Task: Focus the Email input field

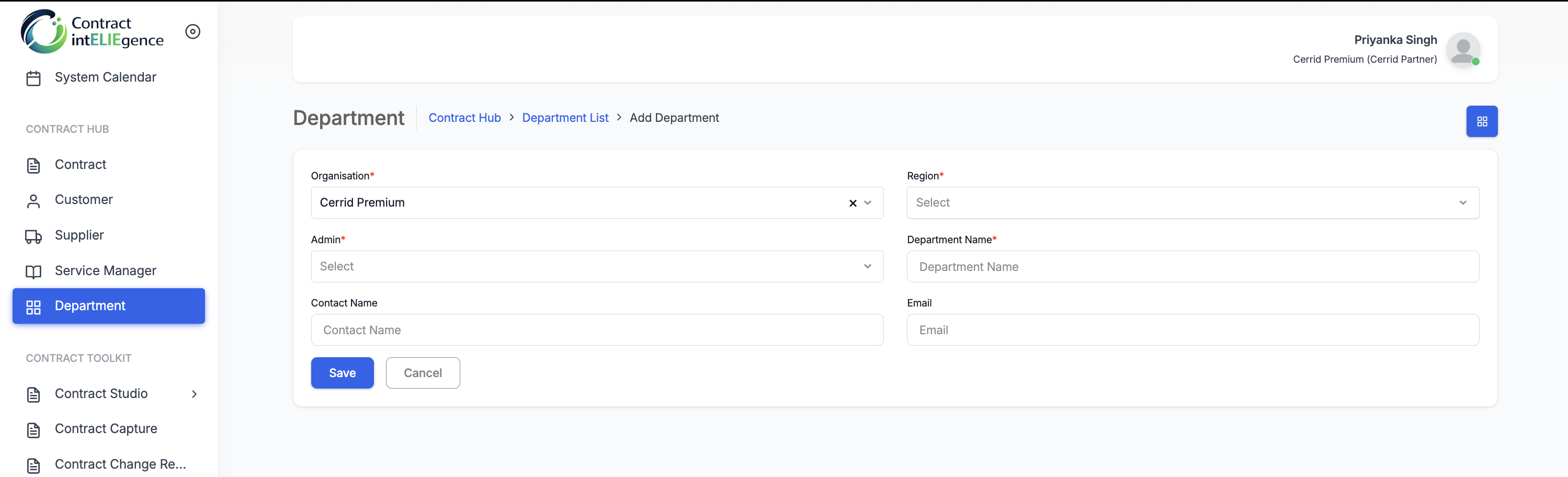Action: [1192, 330]
